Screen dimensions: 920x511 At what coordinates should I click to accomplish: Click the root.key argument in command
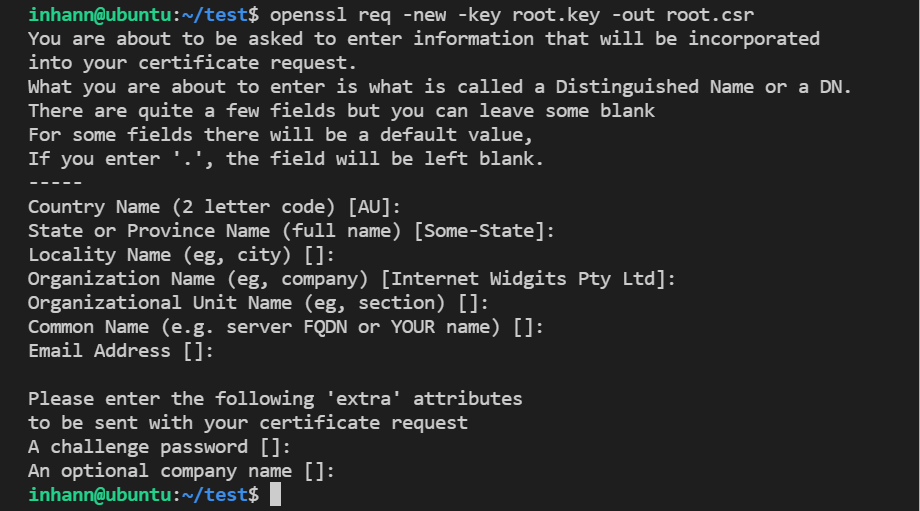pyautogui.click(x=556, y=15)
